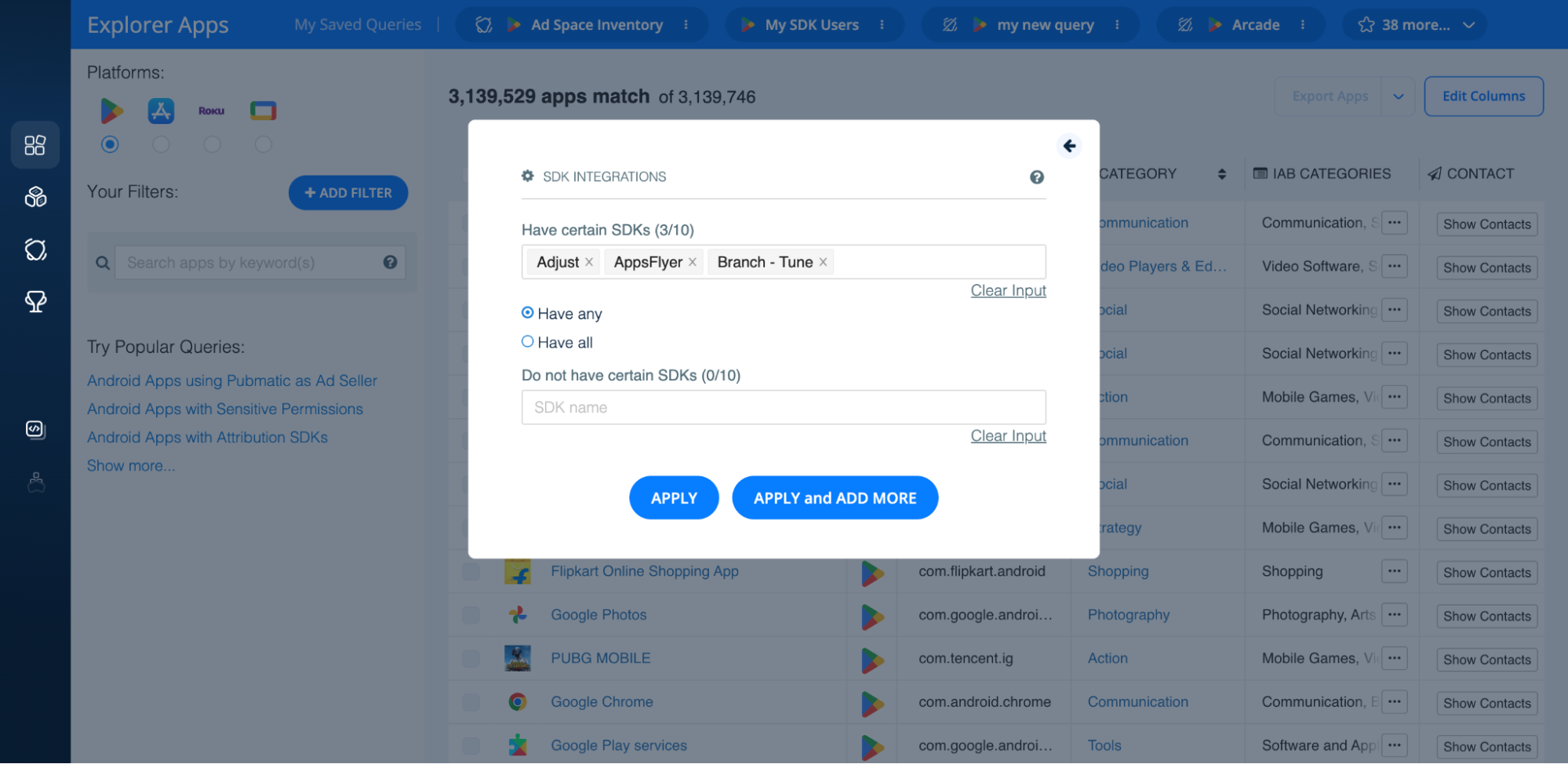Screen dimensions: 1568x764
Task: Open the Export Apps dropdown arrow
Action: [1398, 96]
